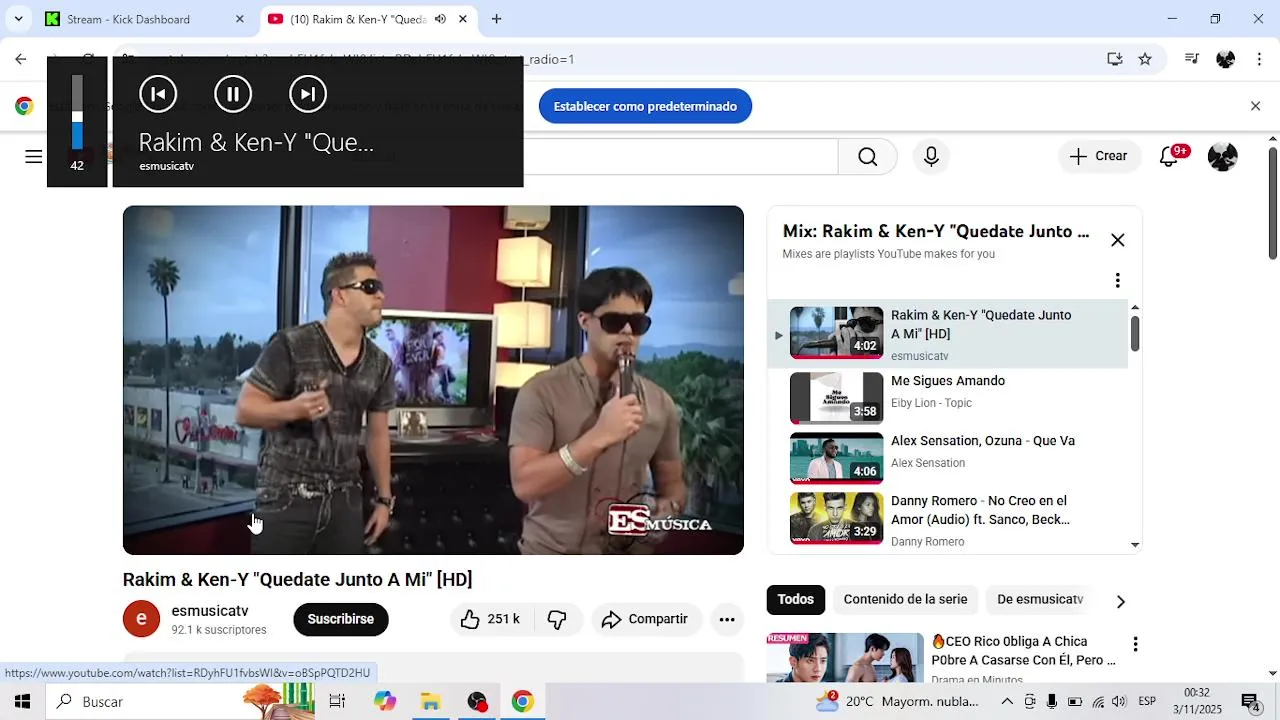Open Mix playlist options menu

[1118, 280]
